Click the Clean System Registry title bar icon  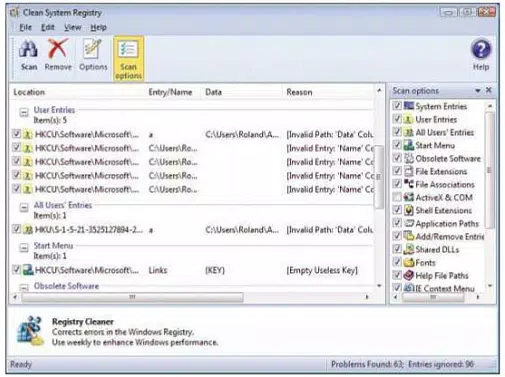[x=14, y=13]
